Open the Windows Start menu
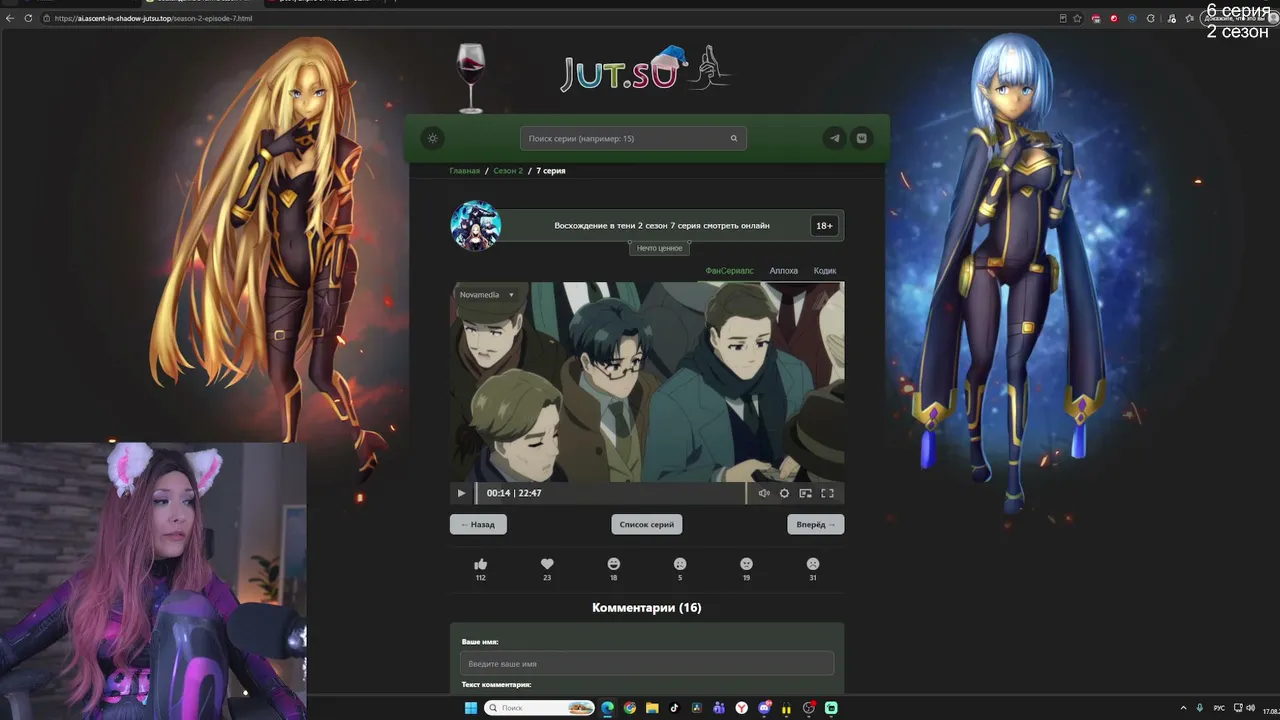1280x720 pixels. pyautogui.click(x=470, y=708)
